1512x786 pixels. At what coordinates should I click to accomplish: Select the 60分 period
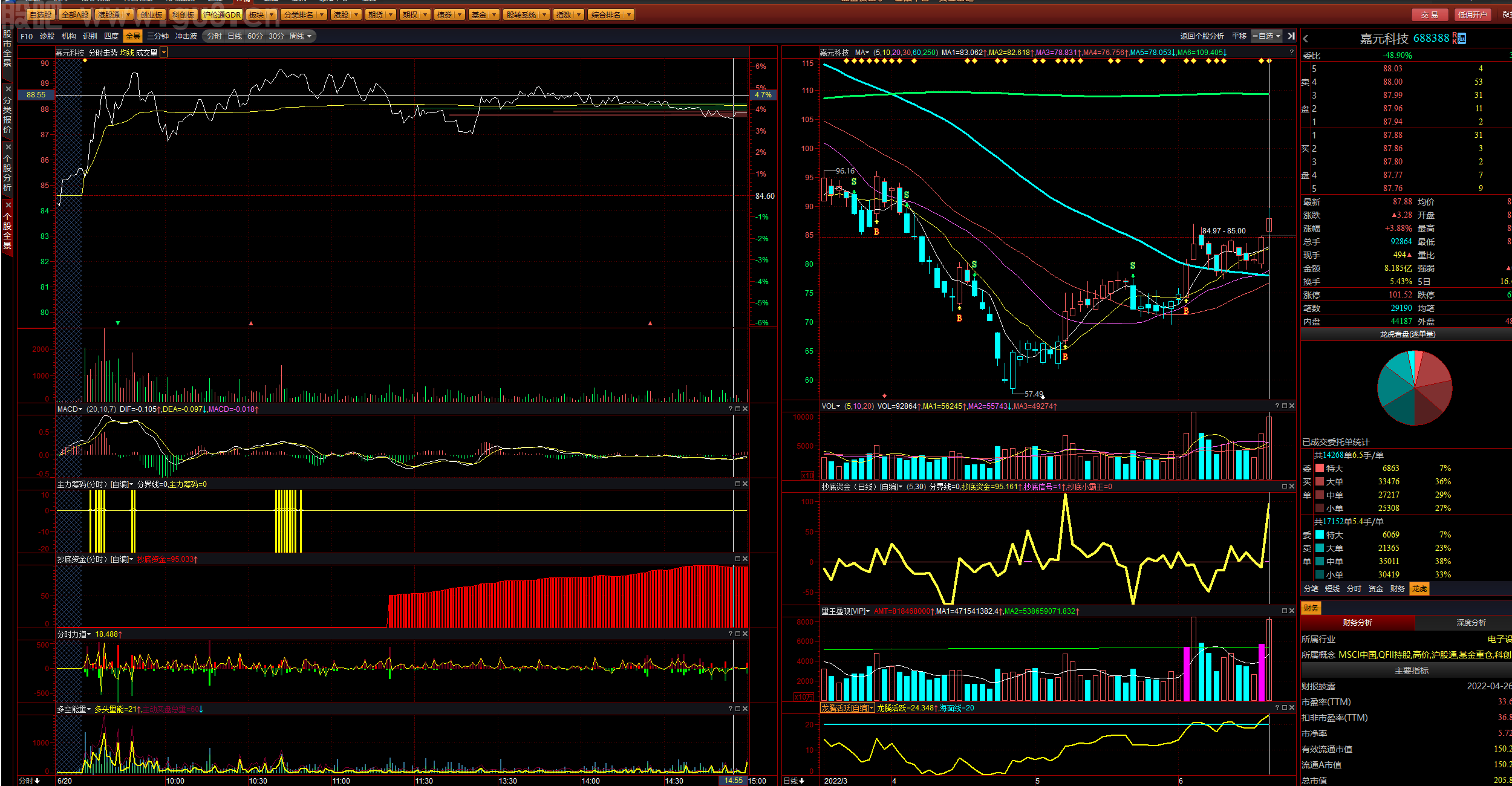255,36
